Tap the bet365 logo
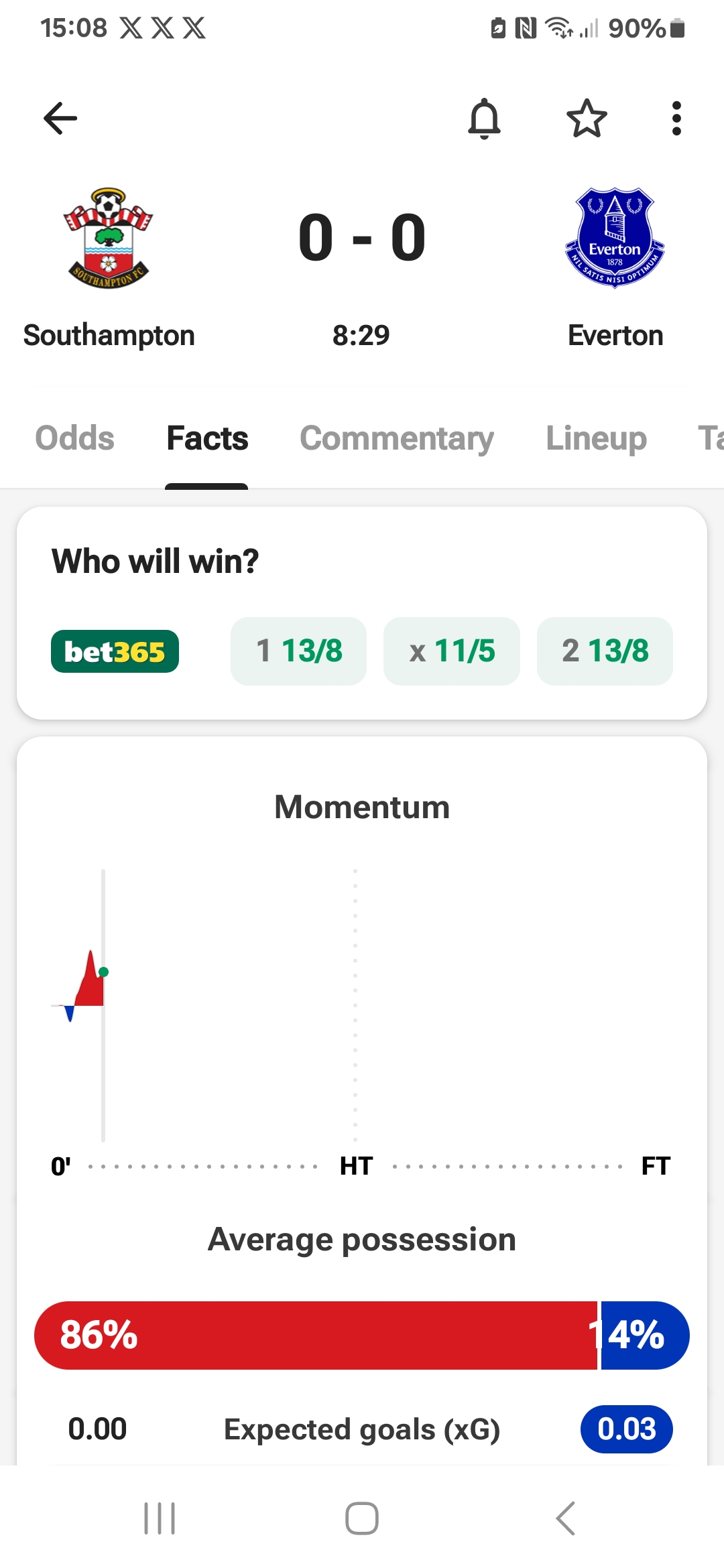This screenshot has width=724, height=1568. coord(115,651)
